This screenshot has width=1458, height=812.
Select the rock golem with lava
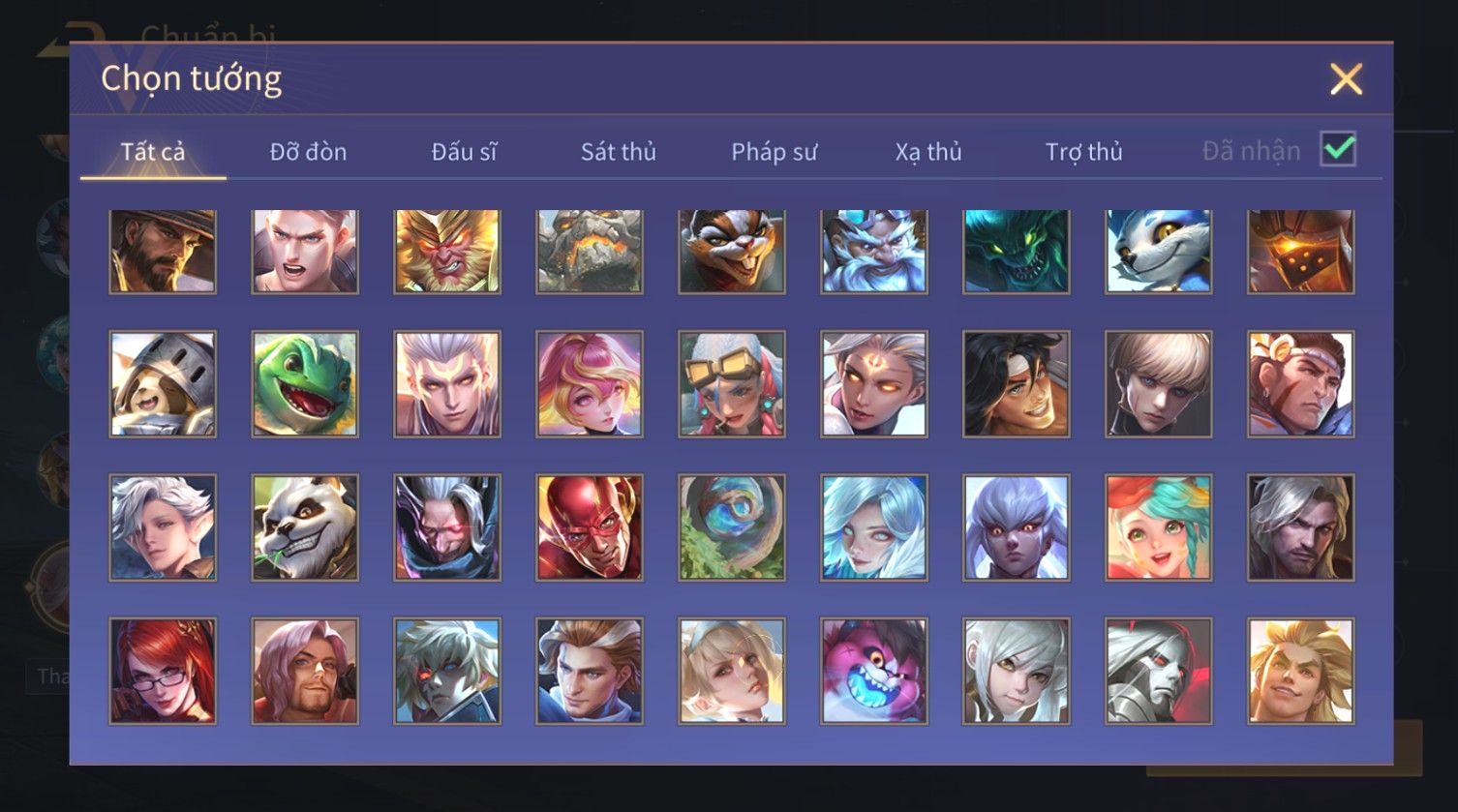(x=590, y=252)
